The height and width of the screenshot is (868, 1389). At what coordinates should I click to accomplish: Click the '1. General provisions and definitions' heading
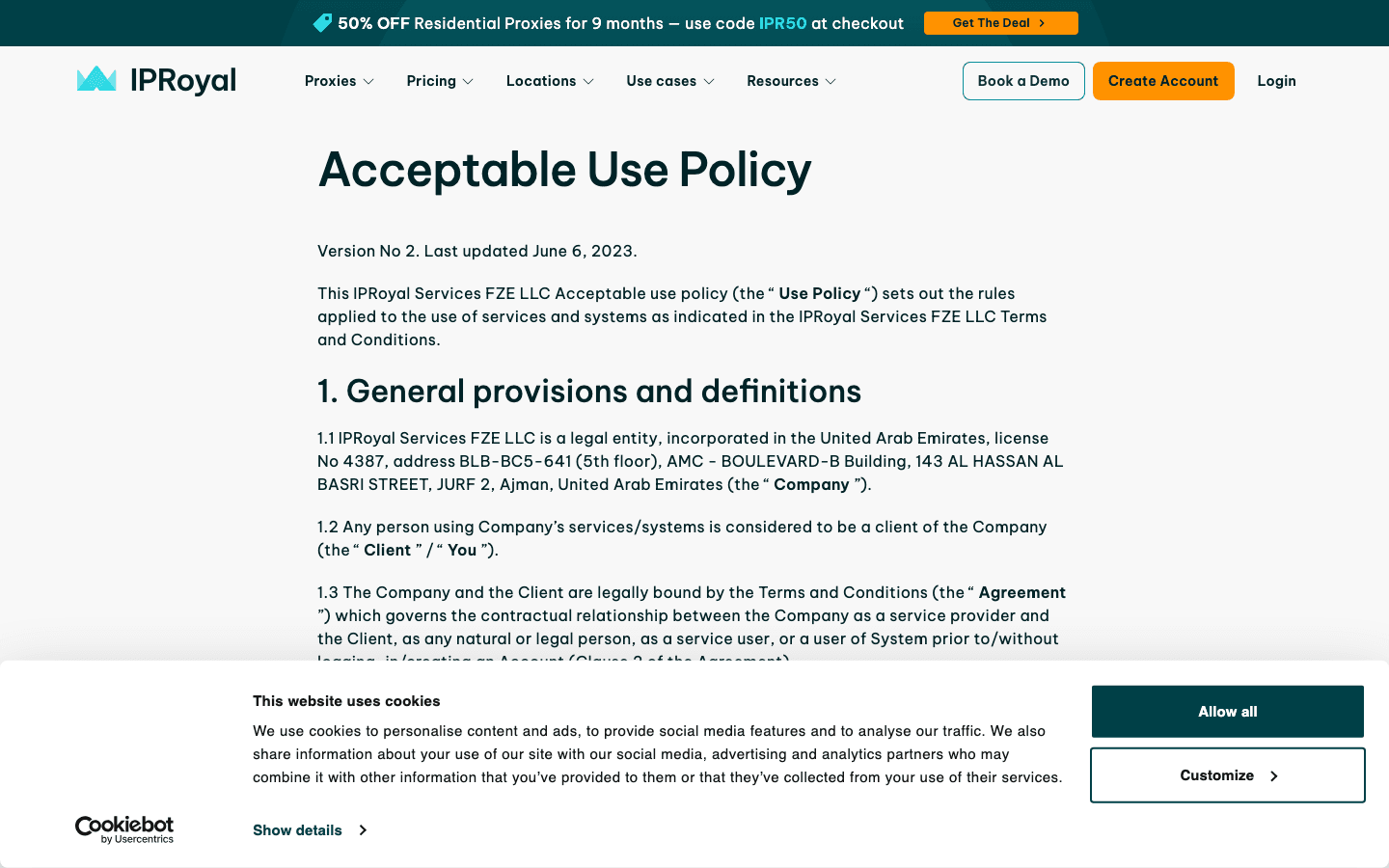point(589,391)
